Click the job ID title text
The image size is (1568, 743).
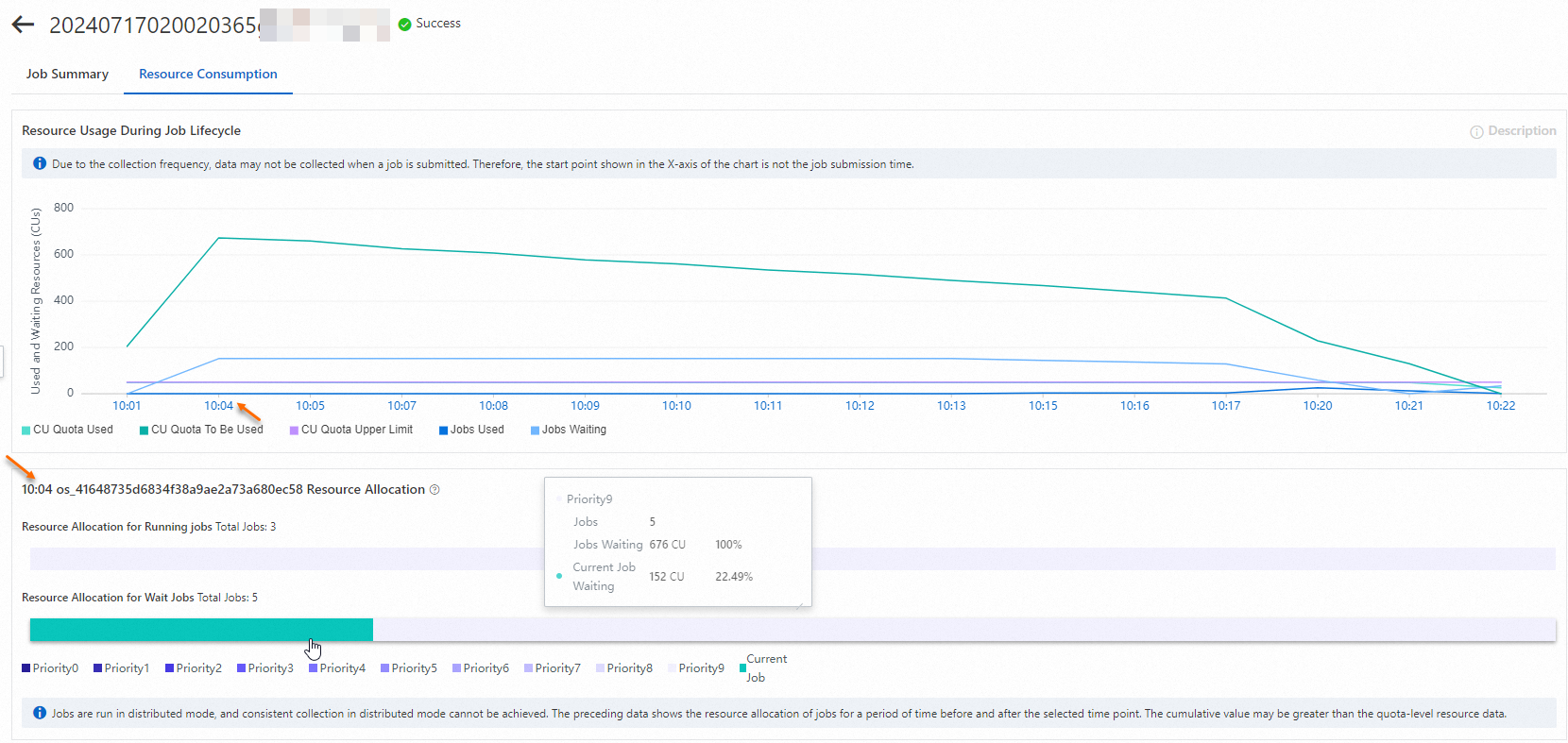[x=154, y=25]
